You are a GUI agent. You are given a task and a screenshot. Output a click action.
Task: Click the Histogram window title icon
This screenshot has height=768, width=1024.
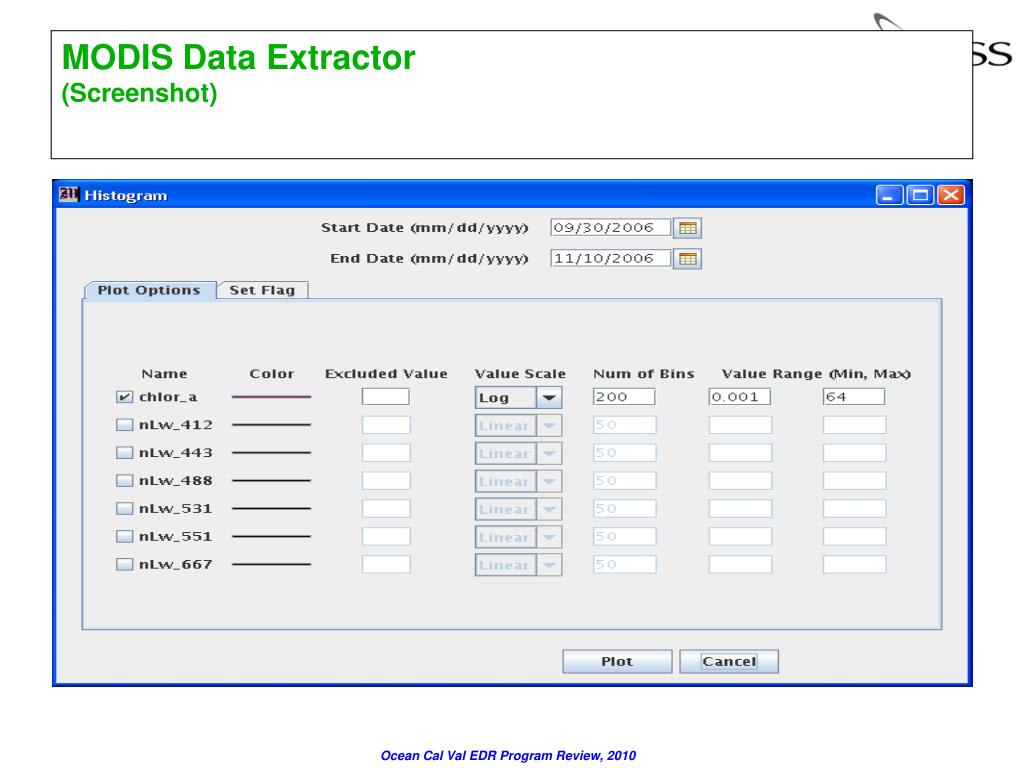pyautogui.click(x=69, y=195)
